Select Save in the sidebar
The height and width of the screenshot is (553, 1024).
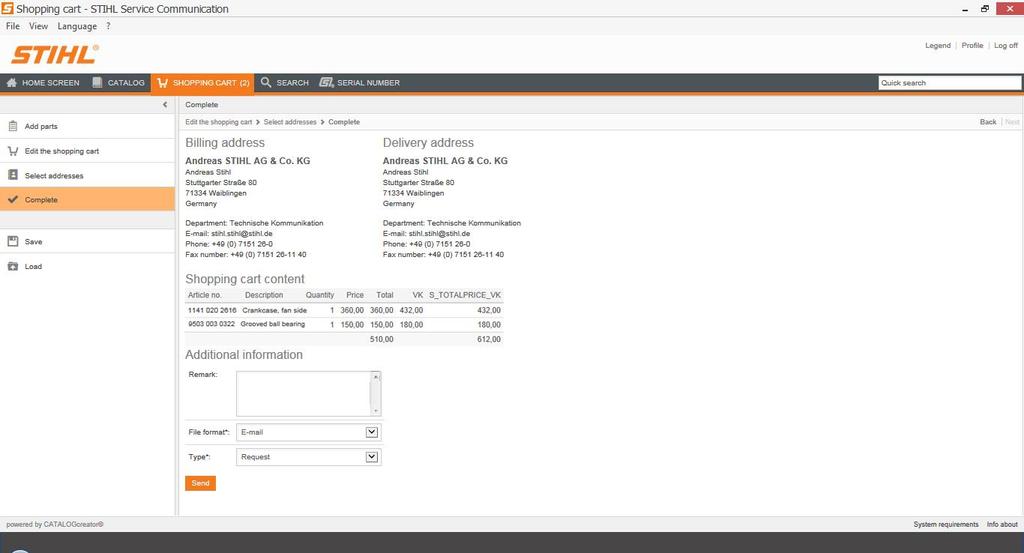pos(33,242)
